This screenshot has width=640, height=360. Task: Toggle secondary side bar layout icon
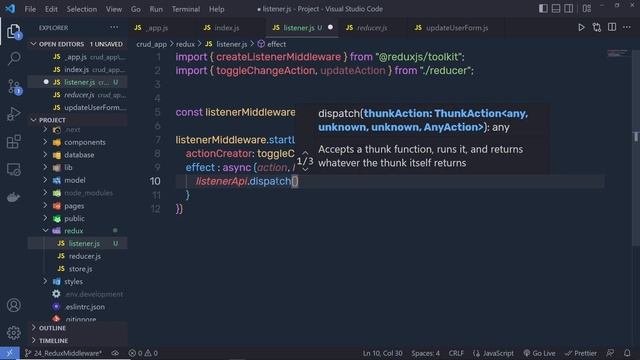pyautogui.click(x=569, y=9)
